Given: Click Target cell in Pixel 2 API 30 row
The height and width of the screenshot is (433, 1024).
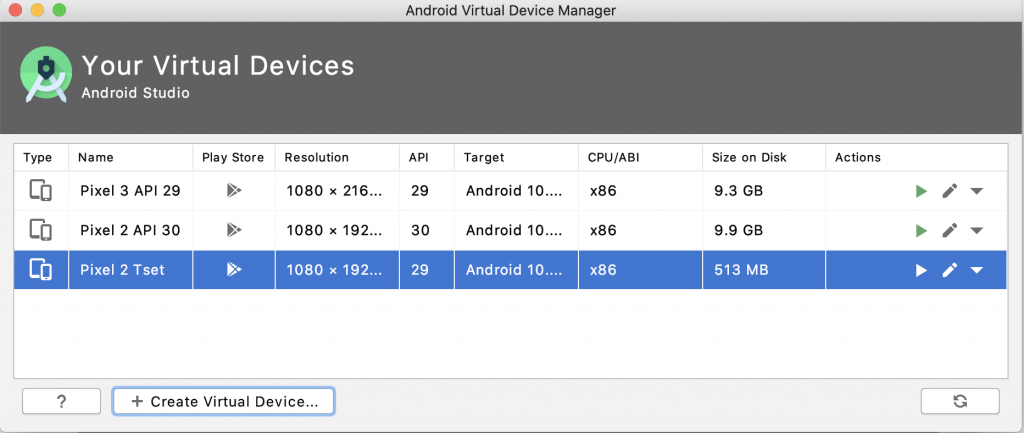Looking at the screenshot, I should [x=517, y=231].
